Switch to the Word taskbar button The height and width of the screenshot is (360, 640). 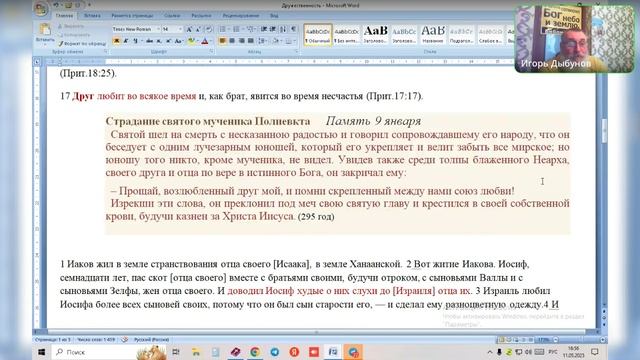(333, 352)
